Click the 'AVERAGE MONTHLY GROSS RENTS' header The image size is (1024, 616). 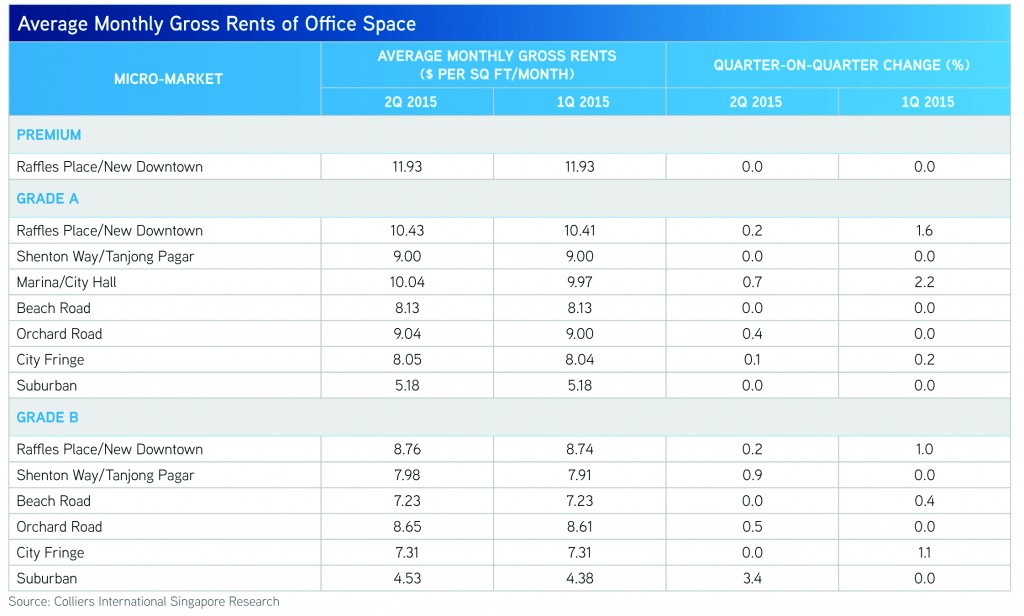pyautogui.click(x=497, y=56)
